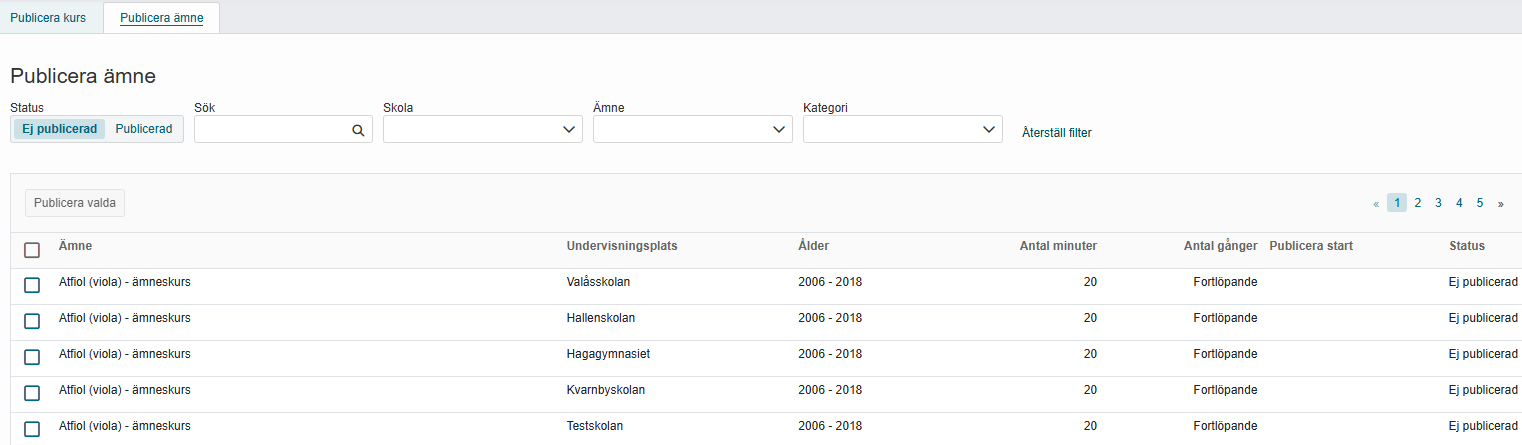Toggle status filter to Publicerad
The width and height of the screenshot is (1522, 445).
[x=144, y=129]
